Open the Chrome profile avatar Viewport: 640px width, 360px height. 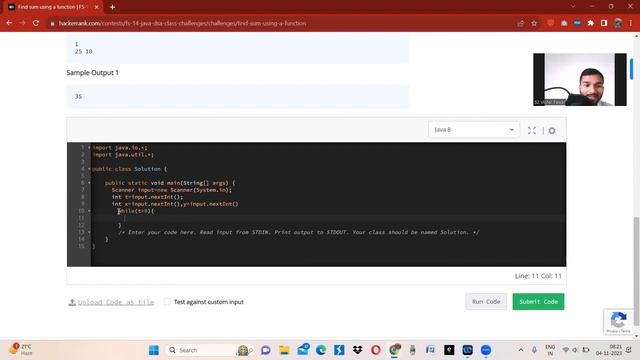(x=618, y=23)
